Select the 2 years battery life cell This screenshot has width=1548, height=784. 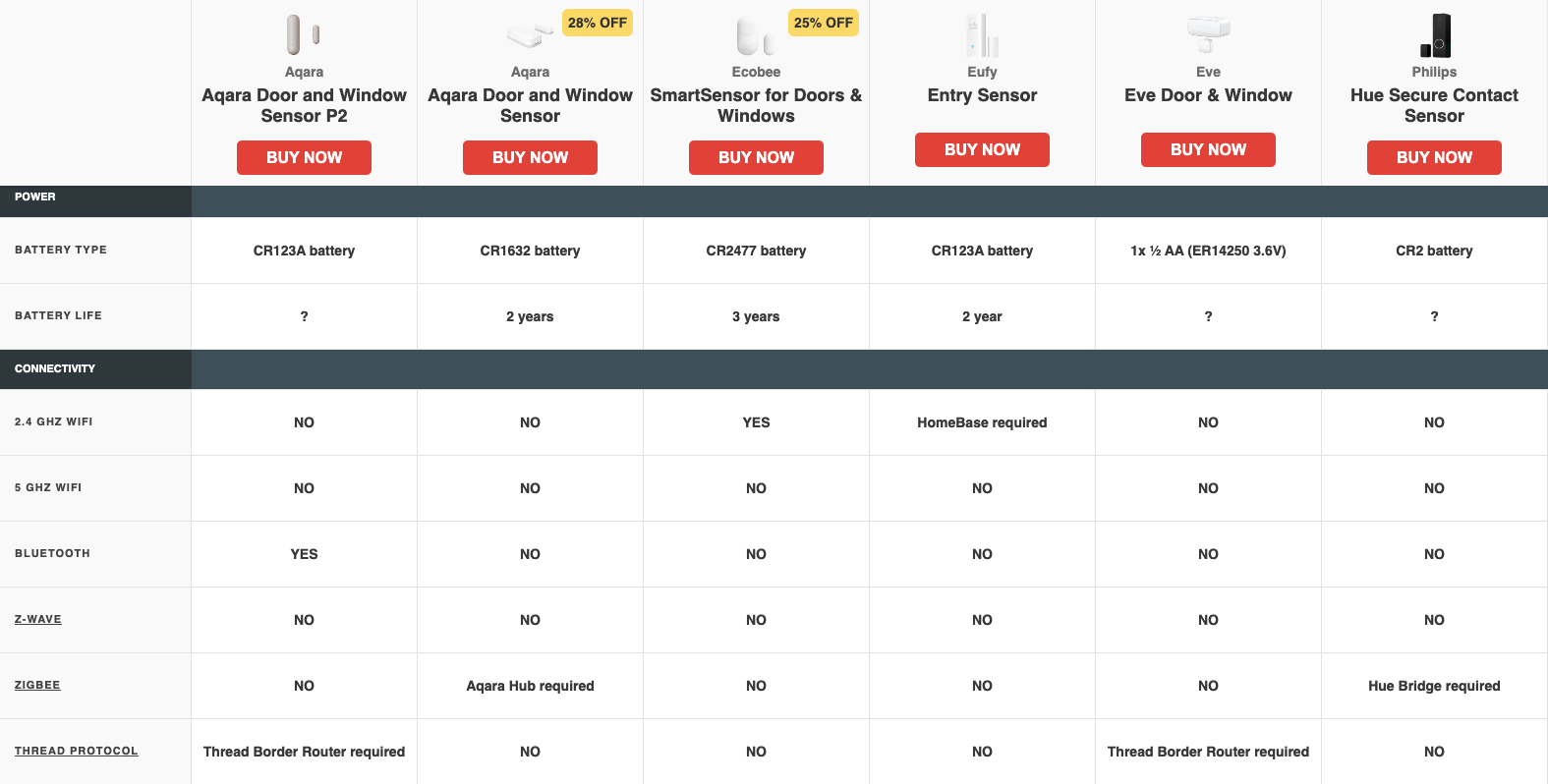(x=530, y=316)
